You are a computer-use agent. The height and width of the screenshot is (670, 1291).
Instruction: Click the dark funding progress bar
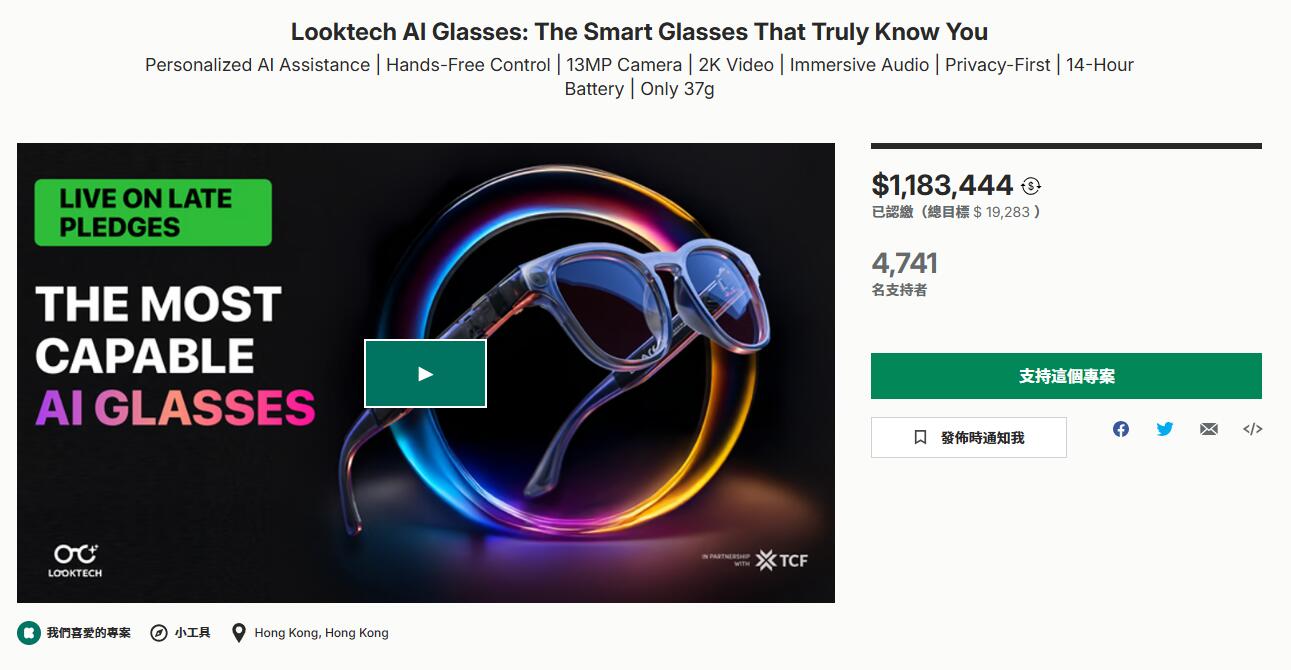[x=1066, y=146]
